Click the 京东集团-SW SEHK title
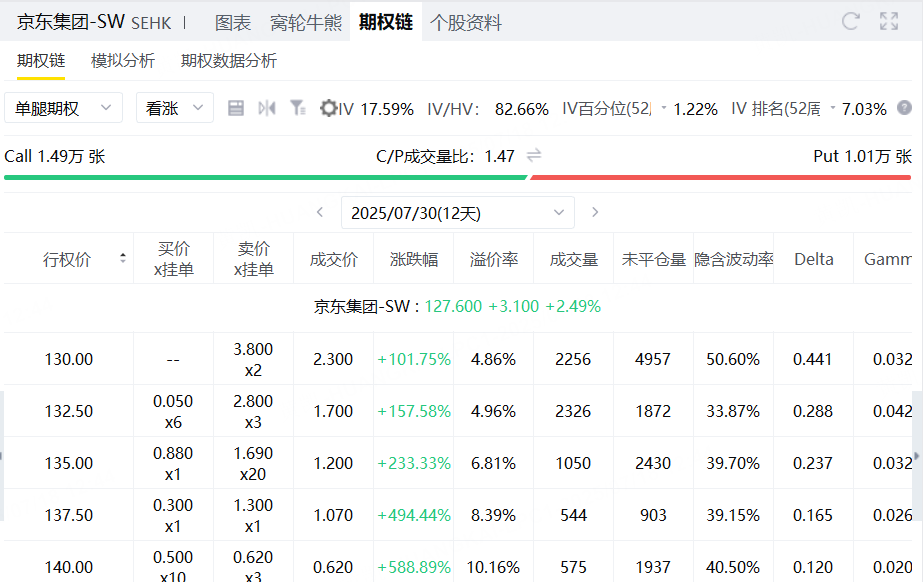This screenshot has height=582, width=923. tap(94, 22)
